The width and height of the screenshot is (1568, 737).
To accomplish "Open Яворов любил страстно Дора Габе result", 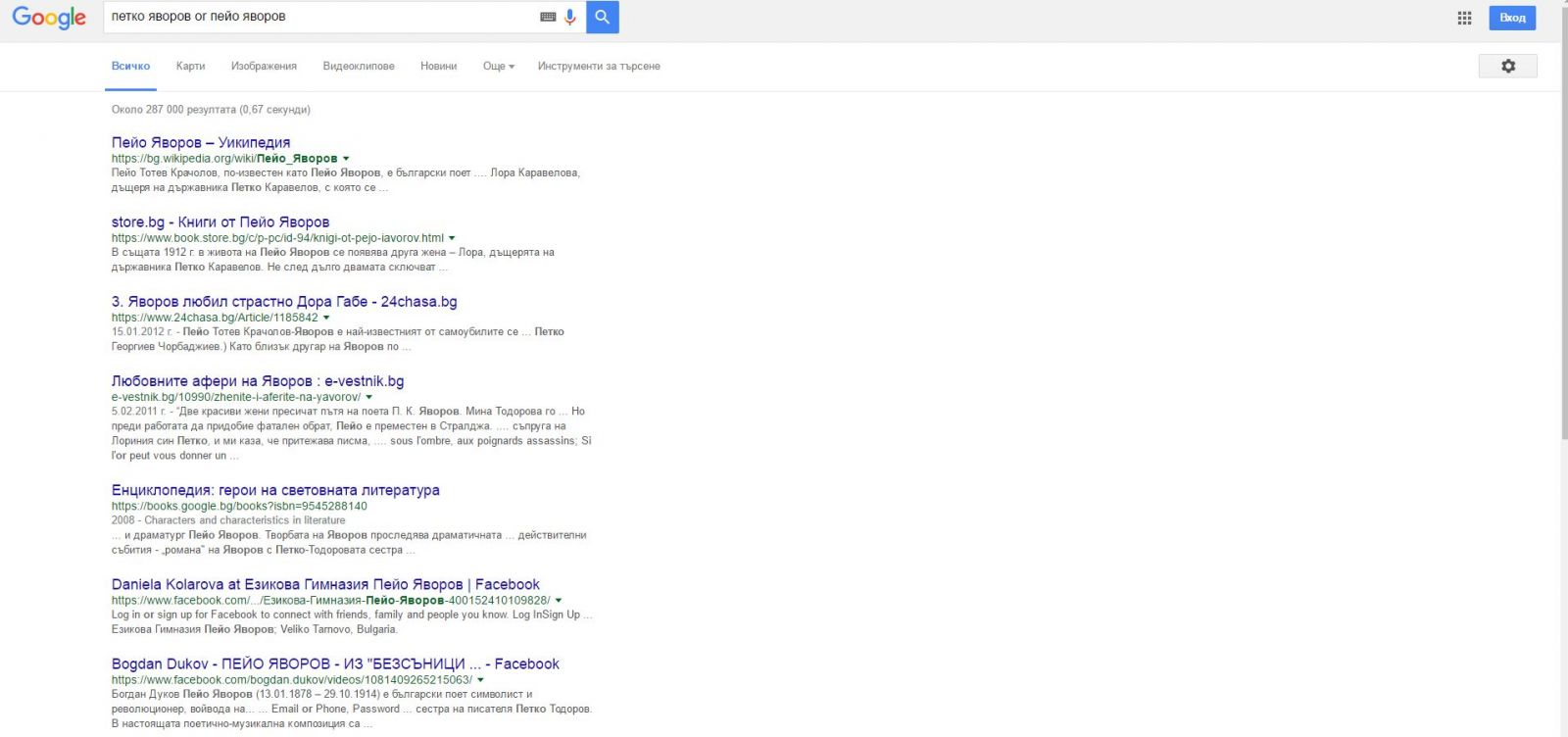I will coord(284,301).
